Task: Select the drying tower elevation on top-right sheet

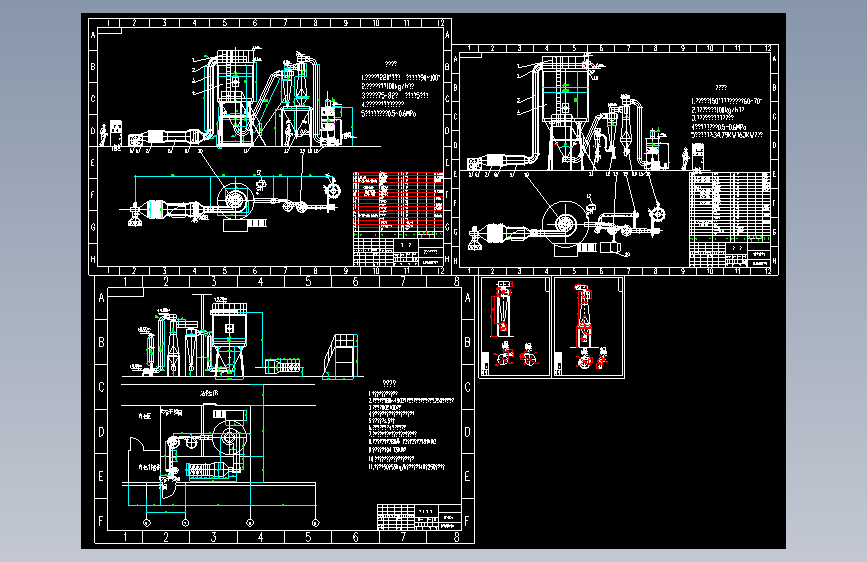Action: click(566, 111)
